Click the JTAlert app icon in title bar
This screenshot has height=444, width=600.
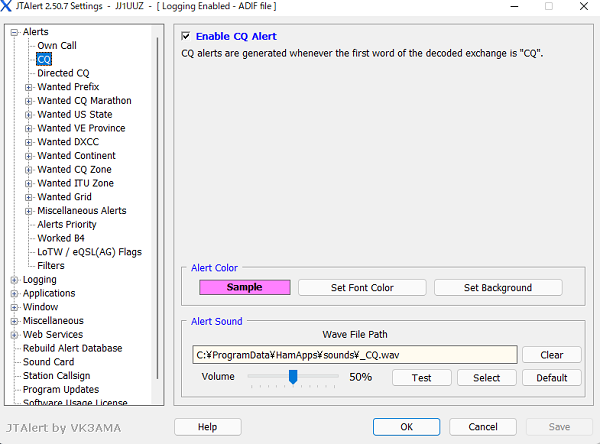coord(8,6)
